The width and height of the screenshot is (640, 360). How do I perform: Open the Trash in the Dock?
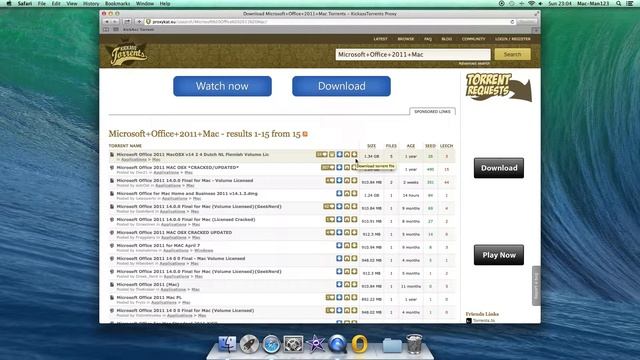click(x=414, y=344)
